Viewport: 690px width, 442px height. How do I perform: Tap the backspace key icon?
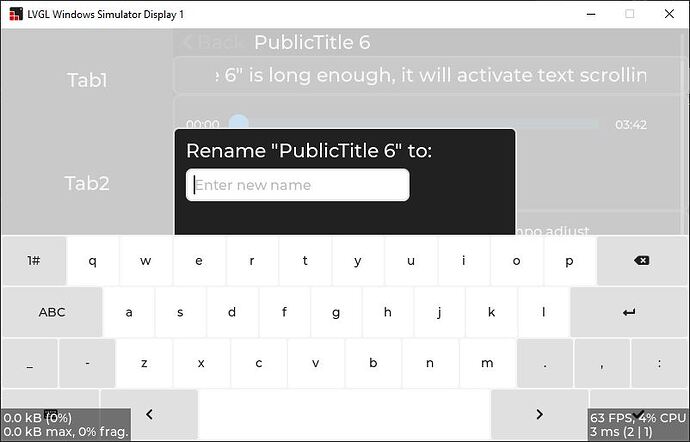click(x=642, y=261)
